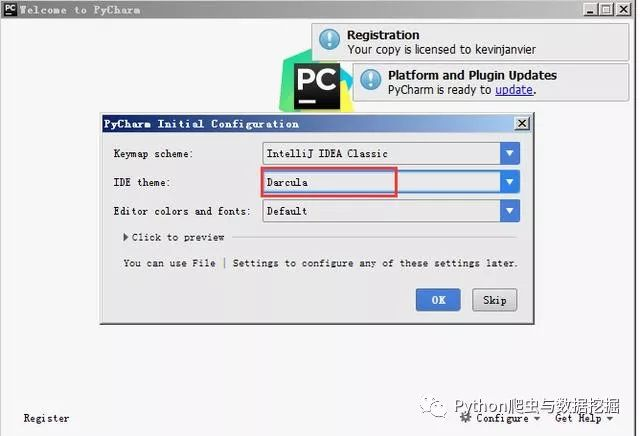The image size is (640, 436).
Task: Click the IDE theme label
Action: point(142,182)
